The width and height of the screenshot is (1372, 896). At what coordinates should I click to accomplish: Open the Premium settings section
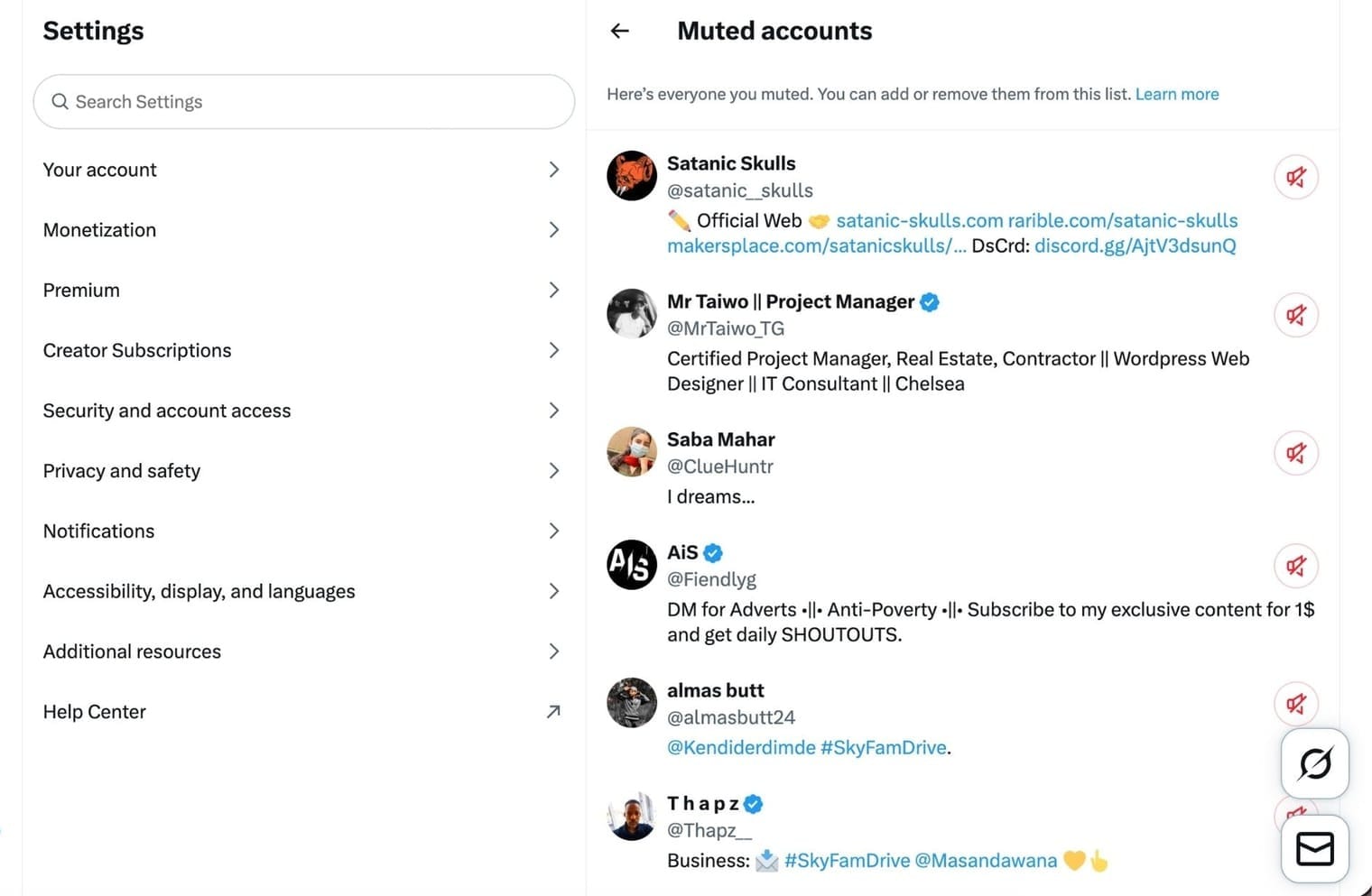click(81, 290)
